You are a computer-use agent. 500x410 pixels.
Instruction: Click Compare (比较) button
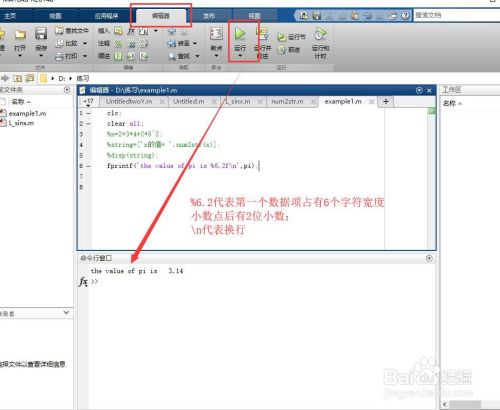(x=67, y=43)
